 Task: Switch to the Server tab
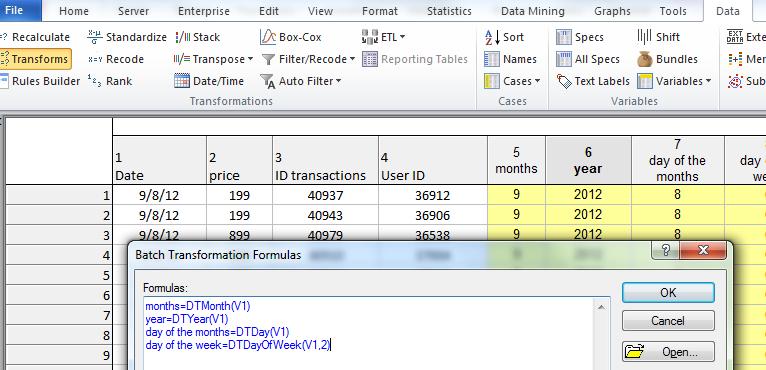click(x=133, y=11)
